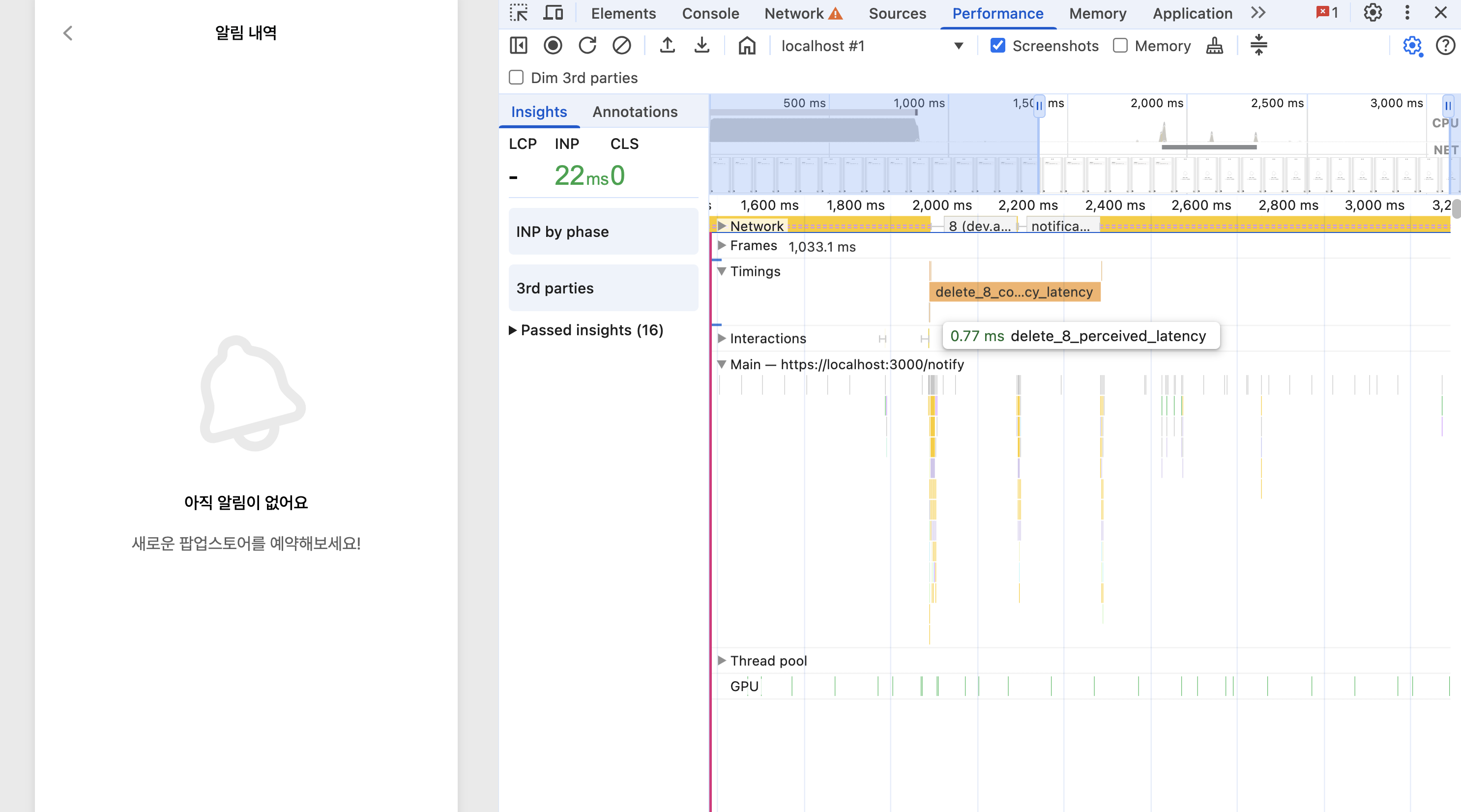This screenshot has width=1461, height=812.
Task: Click the collect garbage broom icon
Action: (x=1214, y=45)
